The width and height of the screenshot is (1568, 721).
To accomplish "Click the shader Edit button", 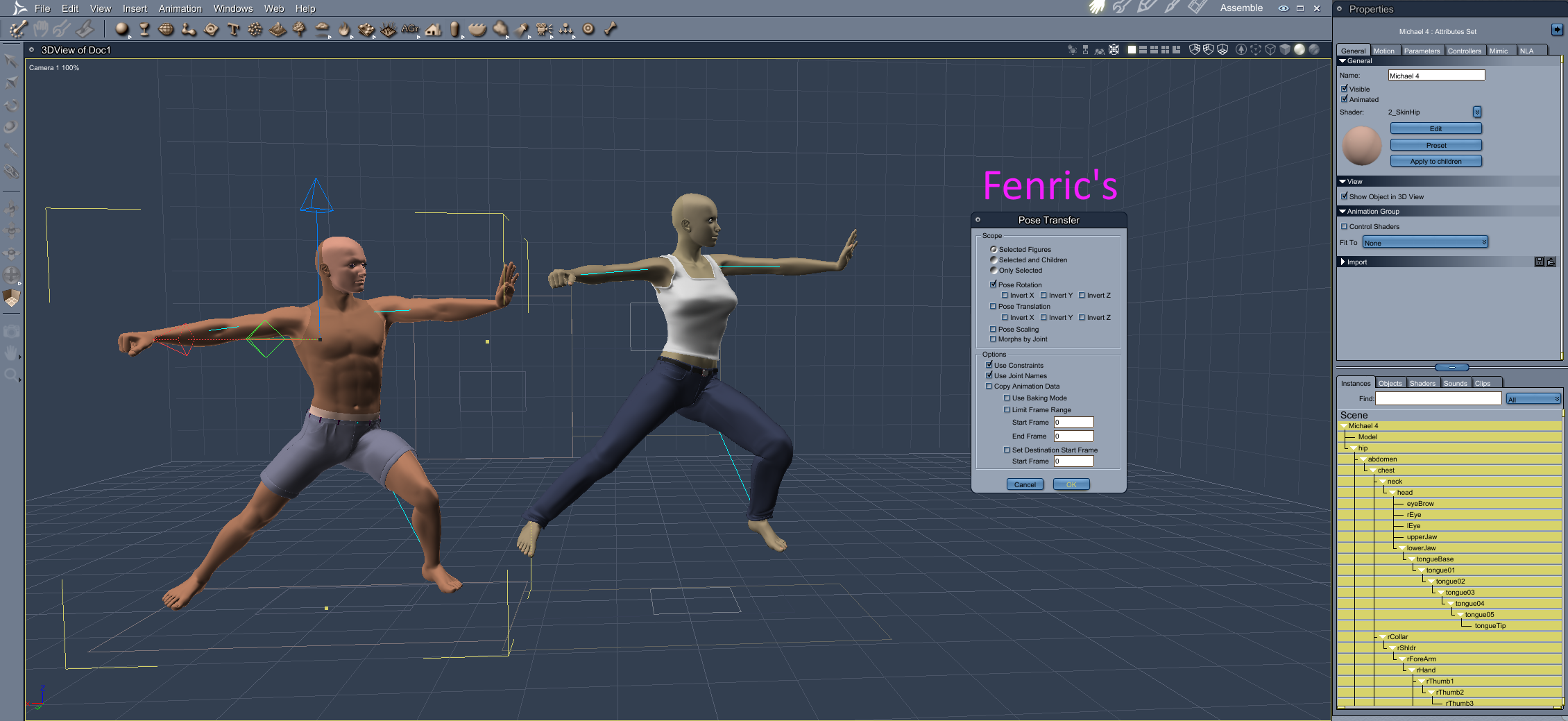I will pos(1436,128).
